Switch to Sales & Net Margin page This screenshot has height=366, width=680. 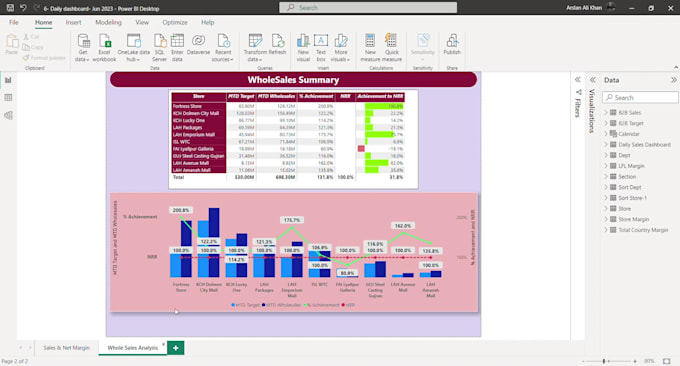[66, 348]
